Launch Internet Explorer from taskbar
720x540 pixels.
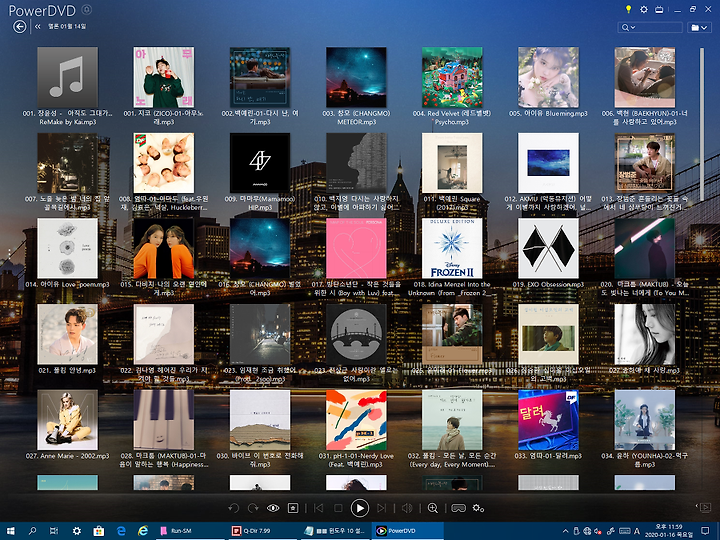(143, 531)
